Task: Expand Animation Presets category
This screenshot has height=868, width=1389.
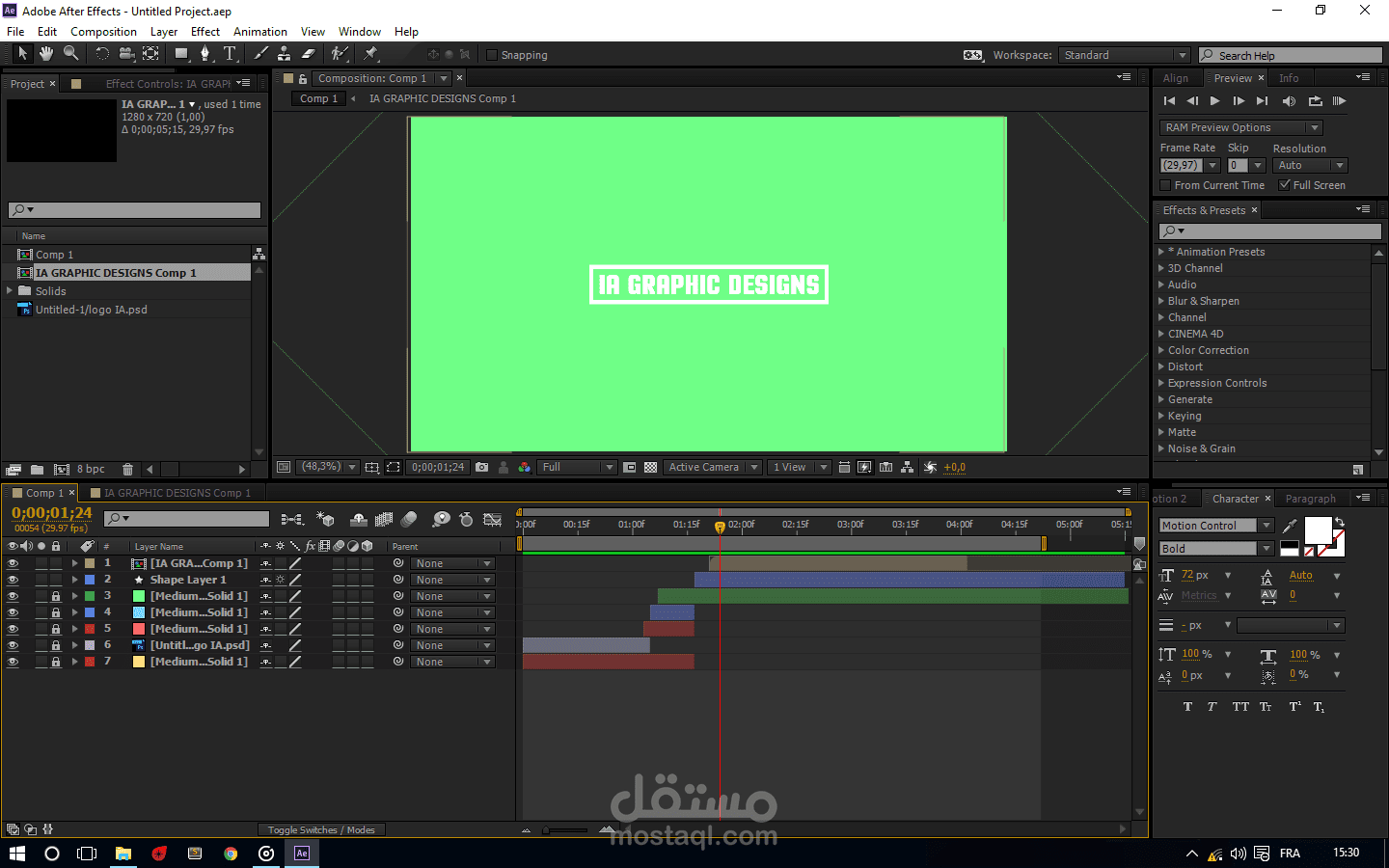Action: point(1161,252)
